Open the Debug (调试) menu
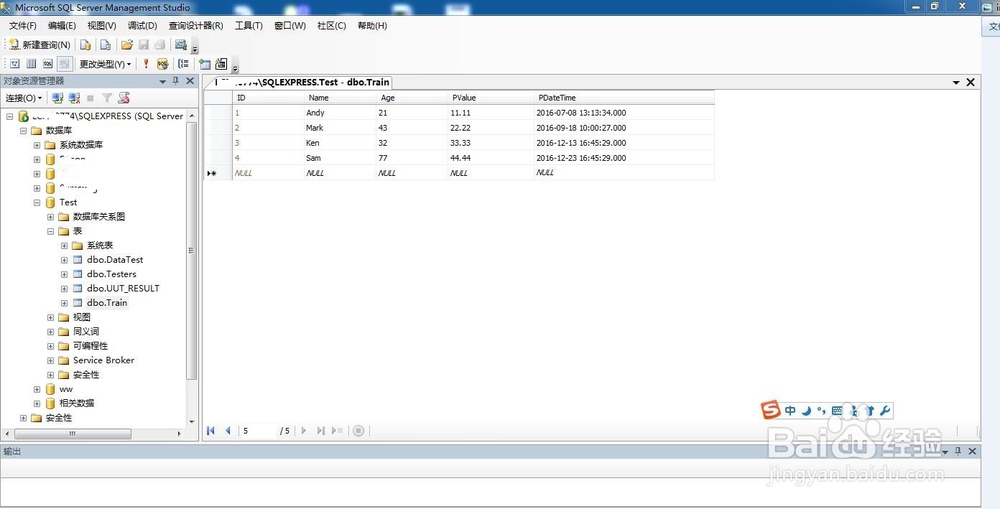This screenshot has width=1000, height=509. (x=142, y=26)
